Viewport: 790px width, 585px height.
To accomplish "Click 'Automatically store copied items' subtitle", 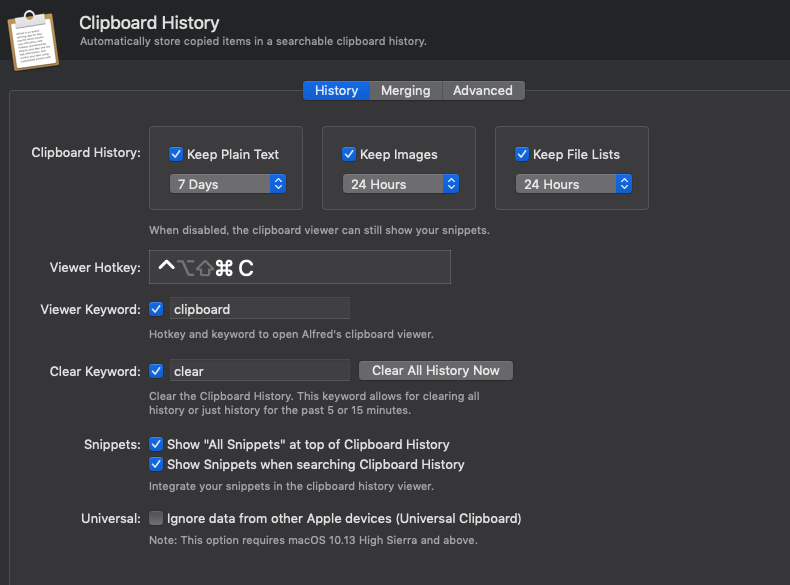I will (253, 41).
